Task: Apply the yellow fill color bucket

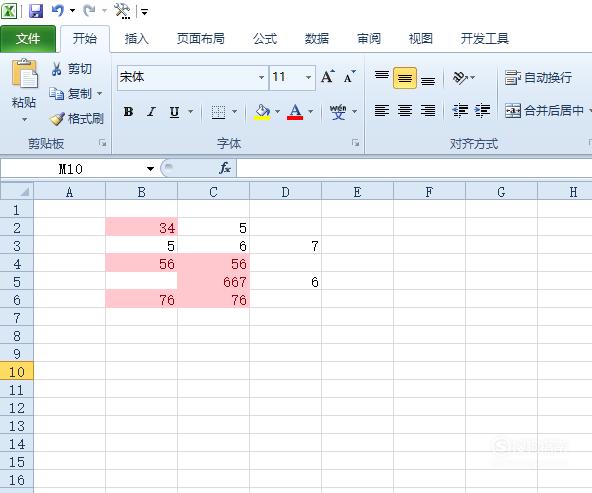Action: [x=262, y=112]
